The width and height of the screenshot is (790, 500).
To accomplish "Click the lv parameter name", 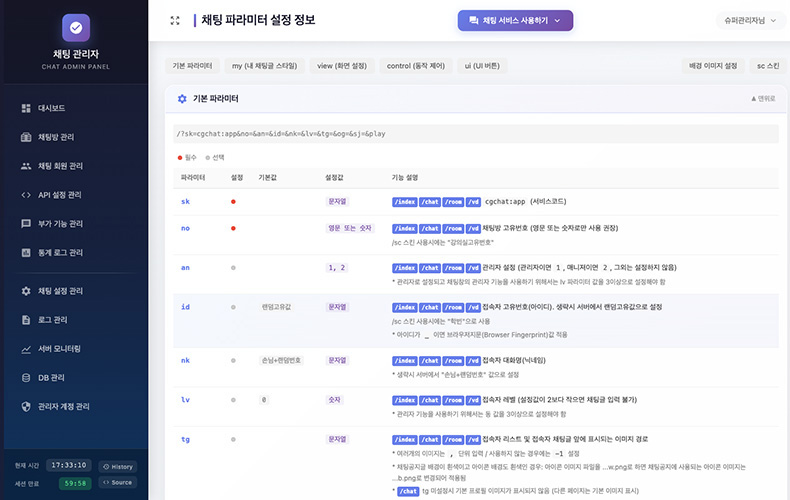I will tap(185, 400).
